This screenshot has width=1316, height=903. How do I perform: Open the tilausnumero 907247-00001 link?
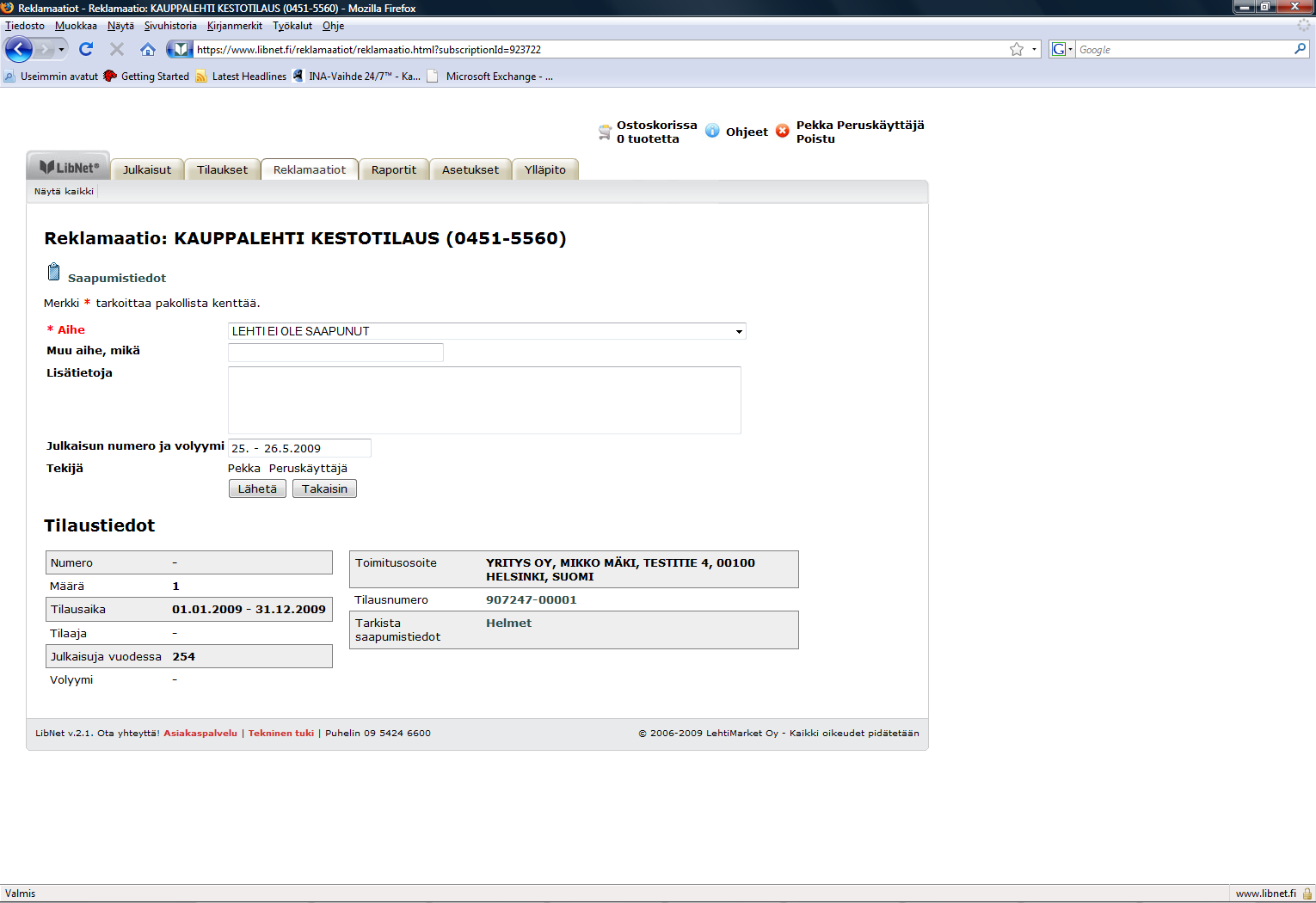pos(532,599)
